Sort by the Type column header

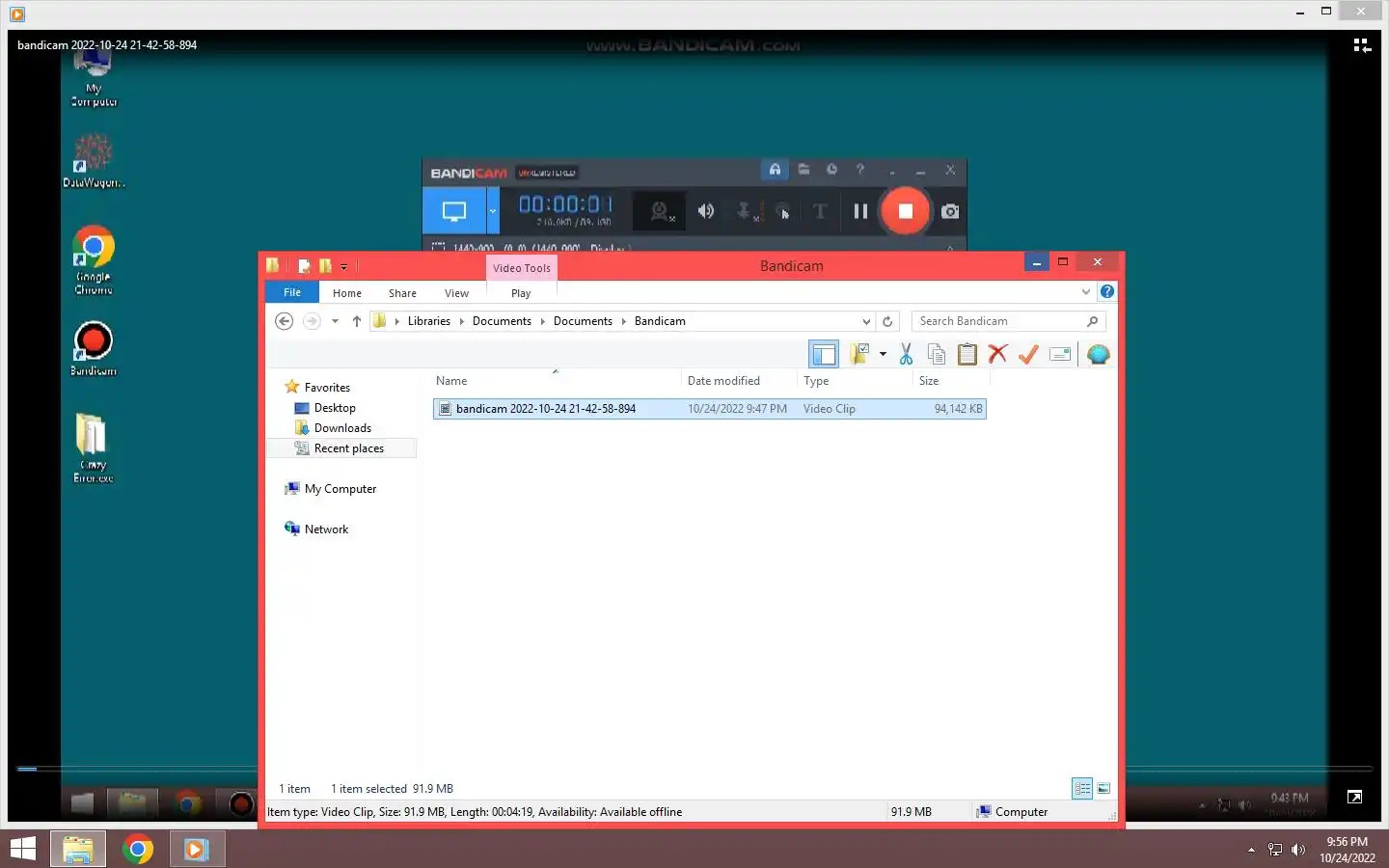[855, 381]
